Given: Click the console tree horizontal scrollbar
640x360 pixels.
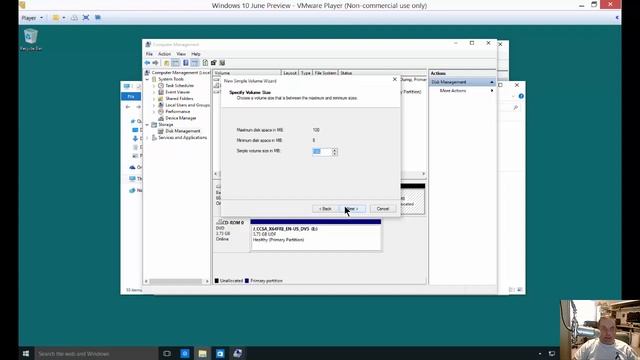Looking at the screenshot, I should [176, 281].
